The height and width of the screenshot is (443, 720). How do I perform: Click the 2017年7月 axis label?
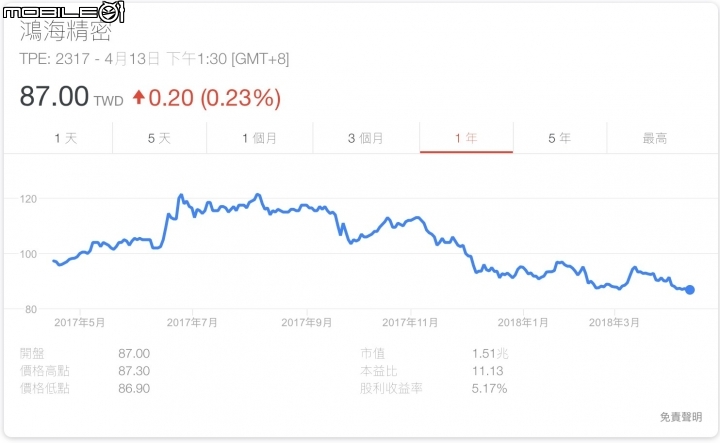tap(192, 322)
